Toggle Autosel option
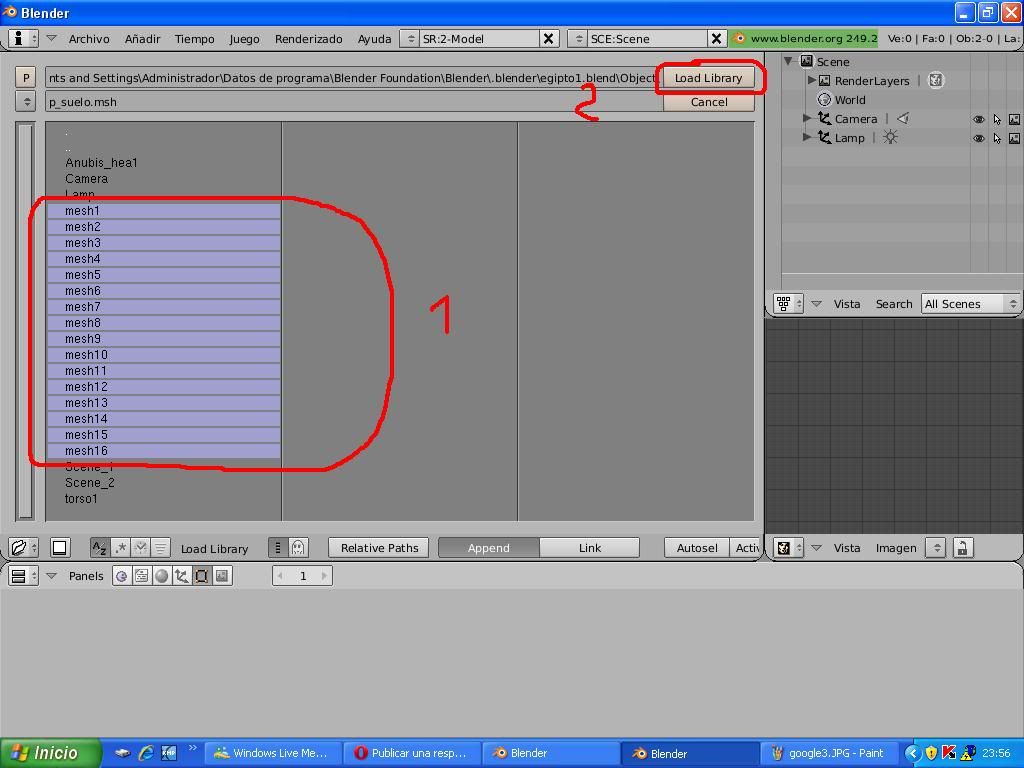1024x768 pixels. (x=697, y=548)
